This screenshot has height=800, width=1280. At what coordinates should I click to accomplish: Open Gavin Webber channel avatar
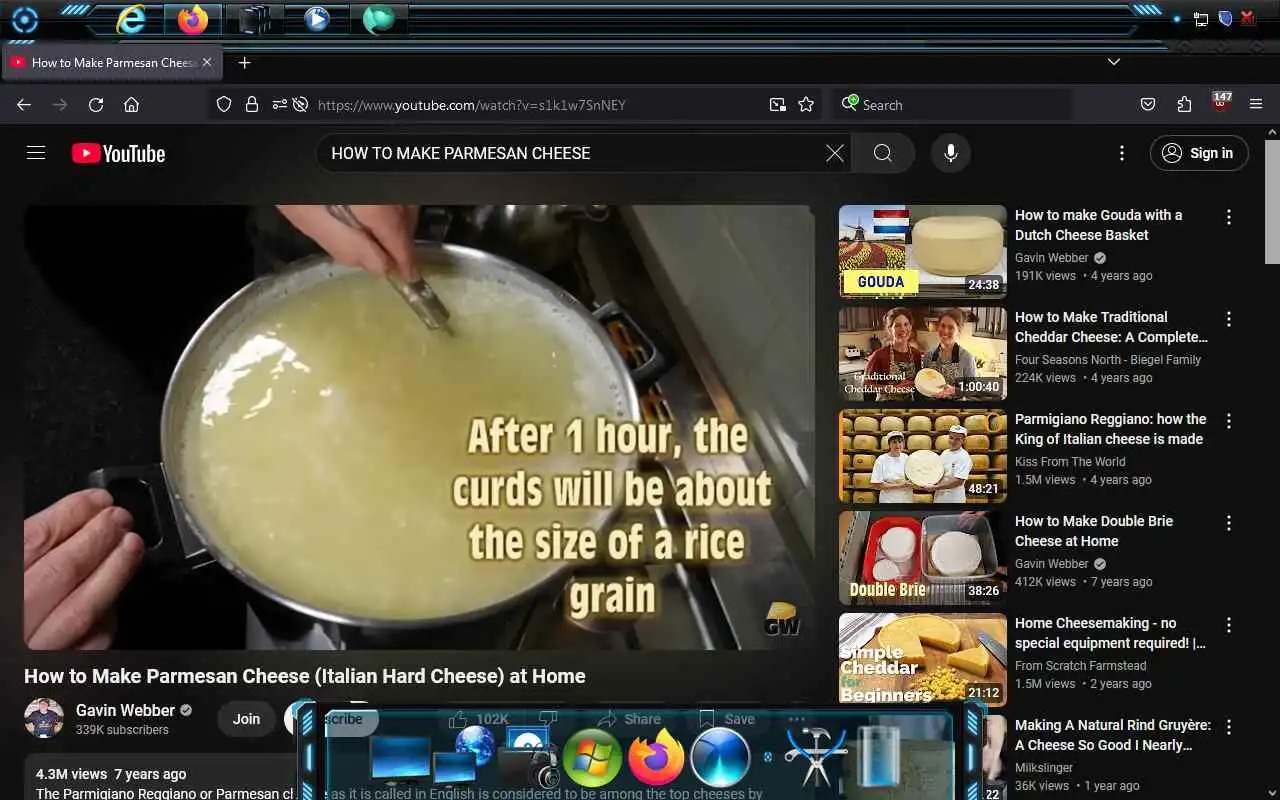pos(44,718)
